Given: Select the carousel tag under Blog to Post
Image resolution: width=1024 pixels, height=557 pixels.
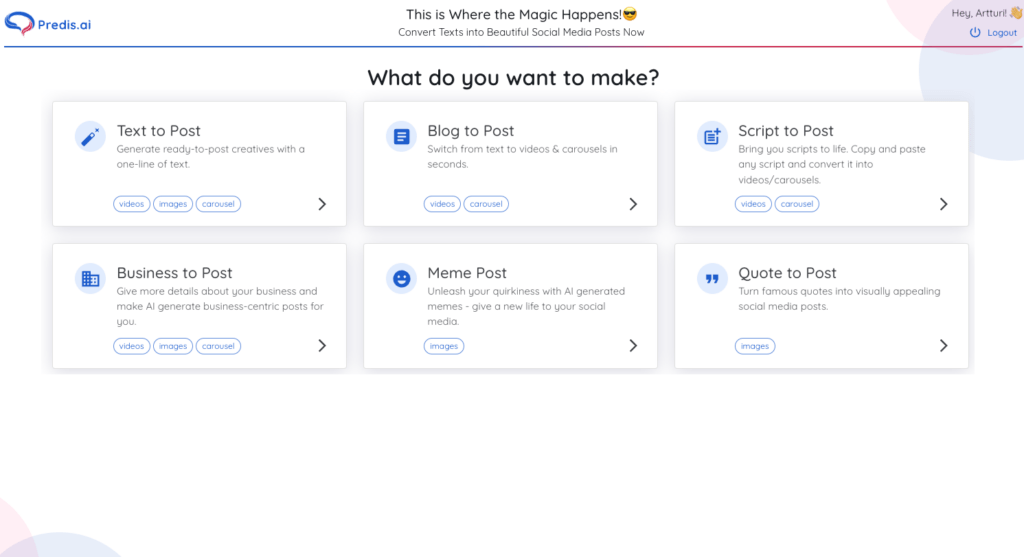Looking at the screenshot, I should pos(486,204).
